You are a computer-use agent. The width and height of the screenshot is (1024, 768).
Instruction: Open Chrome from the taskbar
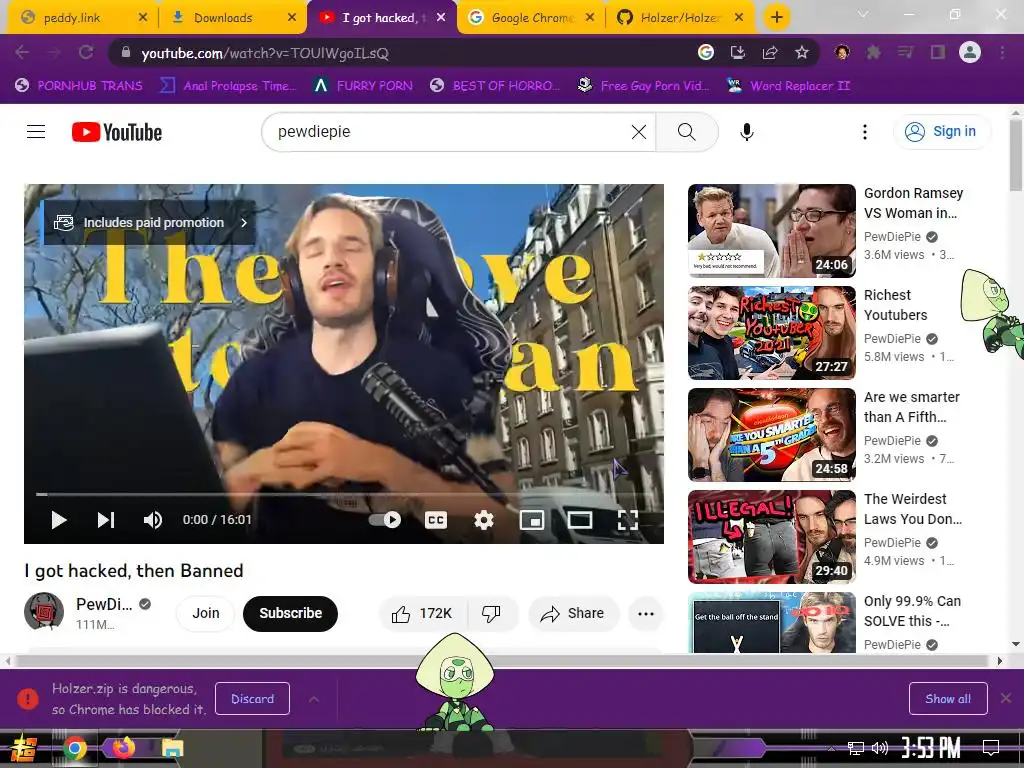[x=74, y=748]
